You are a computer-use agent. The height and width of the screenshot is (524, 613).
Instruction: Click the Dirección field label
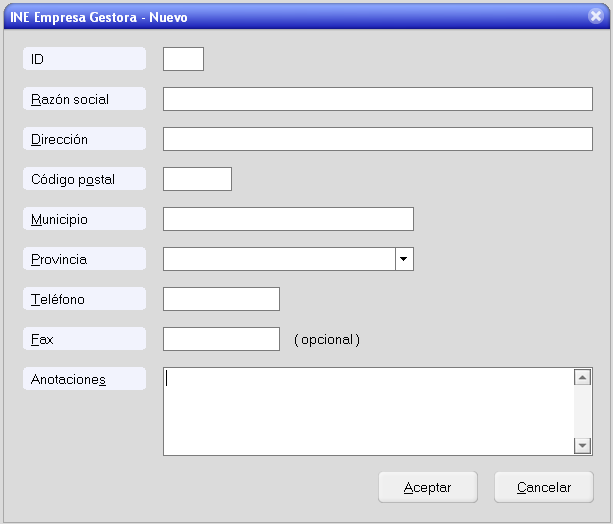(60, 139)
